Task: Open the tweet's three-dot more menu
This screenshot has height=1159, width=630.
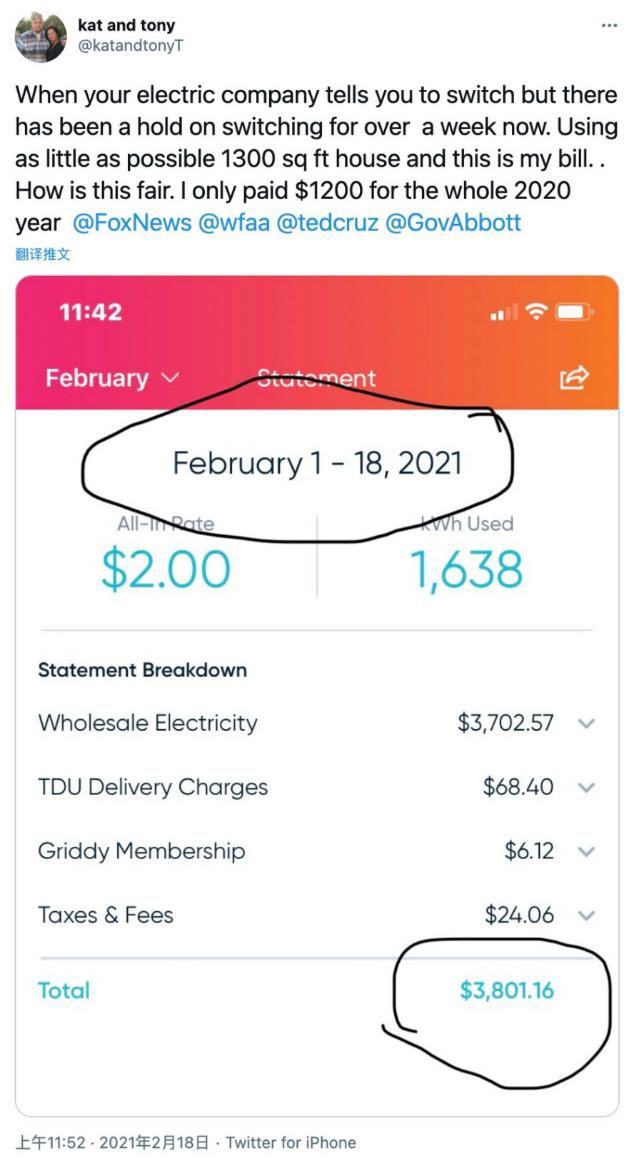Action: pos(609,25)
